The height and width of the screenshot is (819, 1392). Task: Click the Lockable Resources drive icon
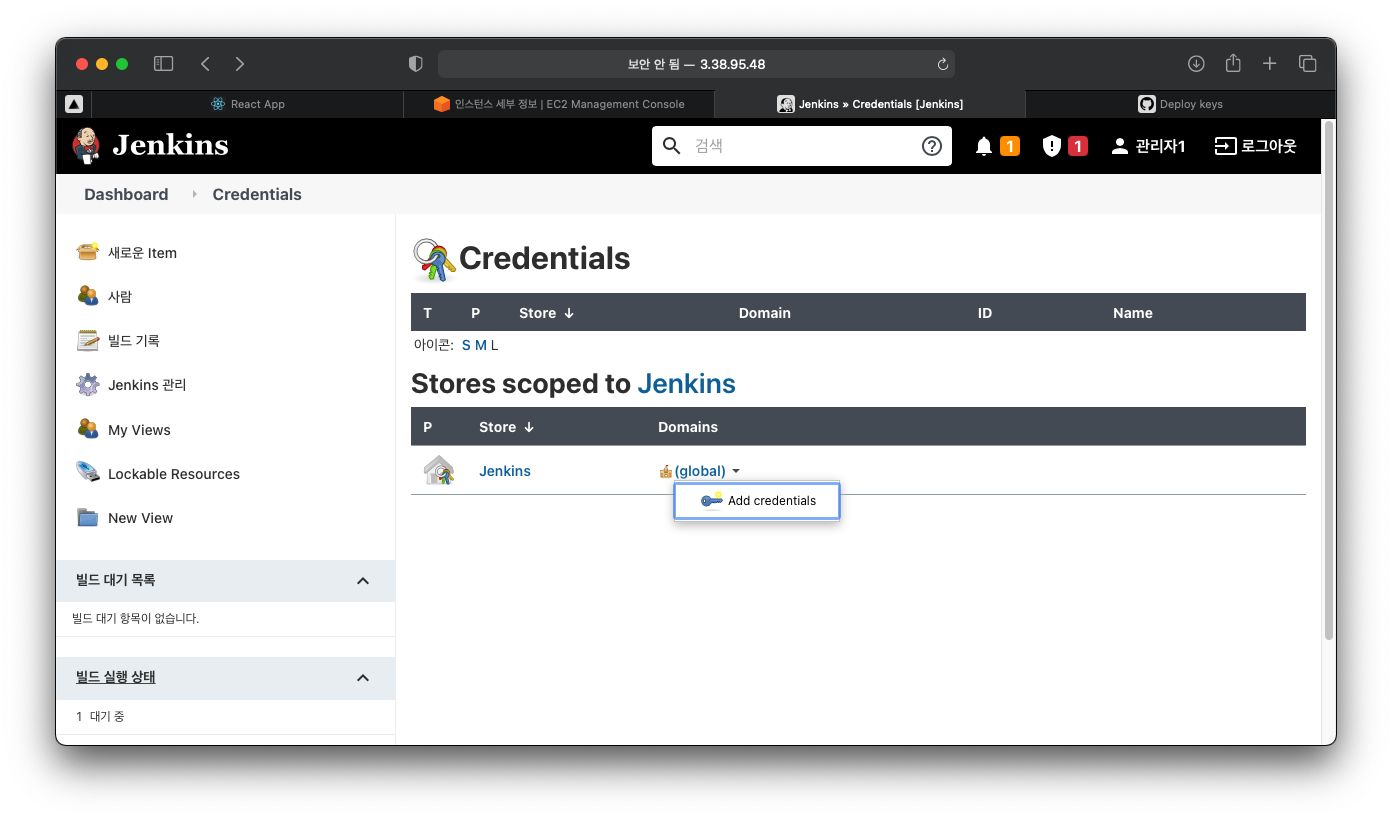coord(88,473)
